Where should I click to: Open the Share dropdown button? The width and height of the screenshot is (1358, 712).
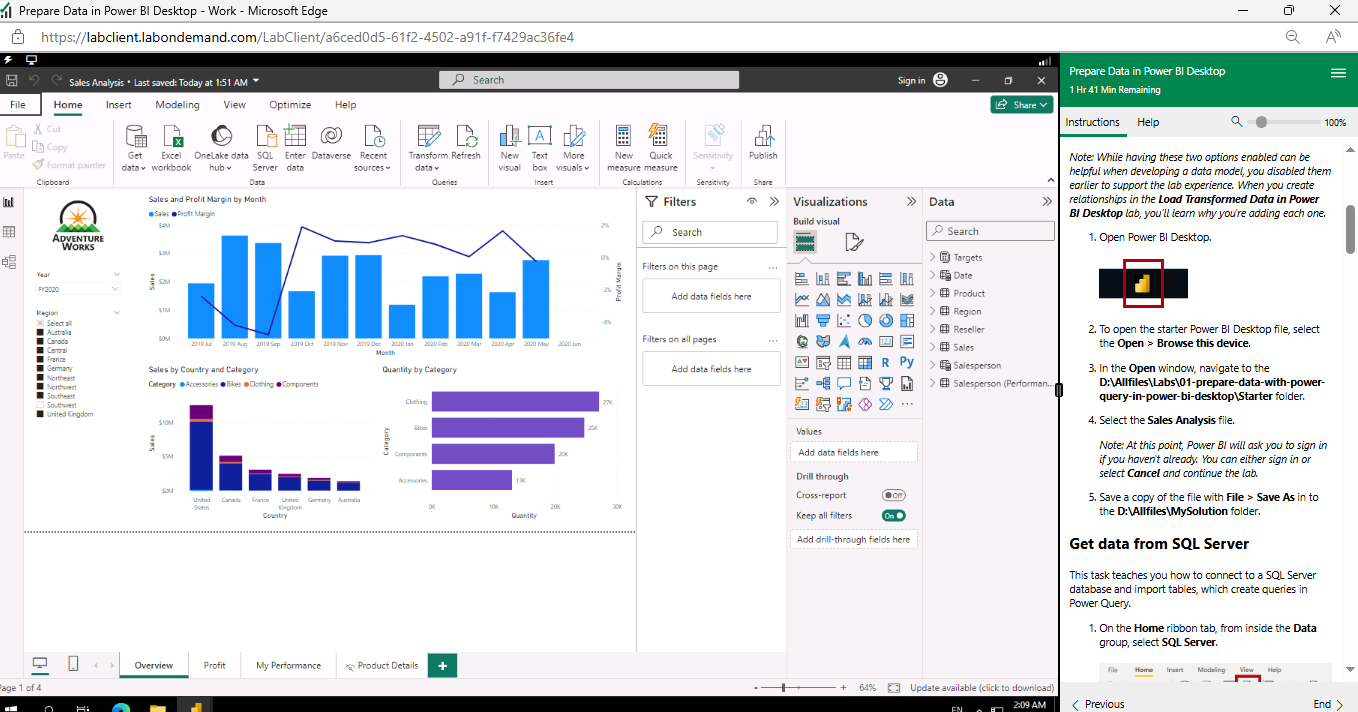1022,105
